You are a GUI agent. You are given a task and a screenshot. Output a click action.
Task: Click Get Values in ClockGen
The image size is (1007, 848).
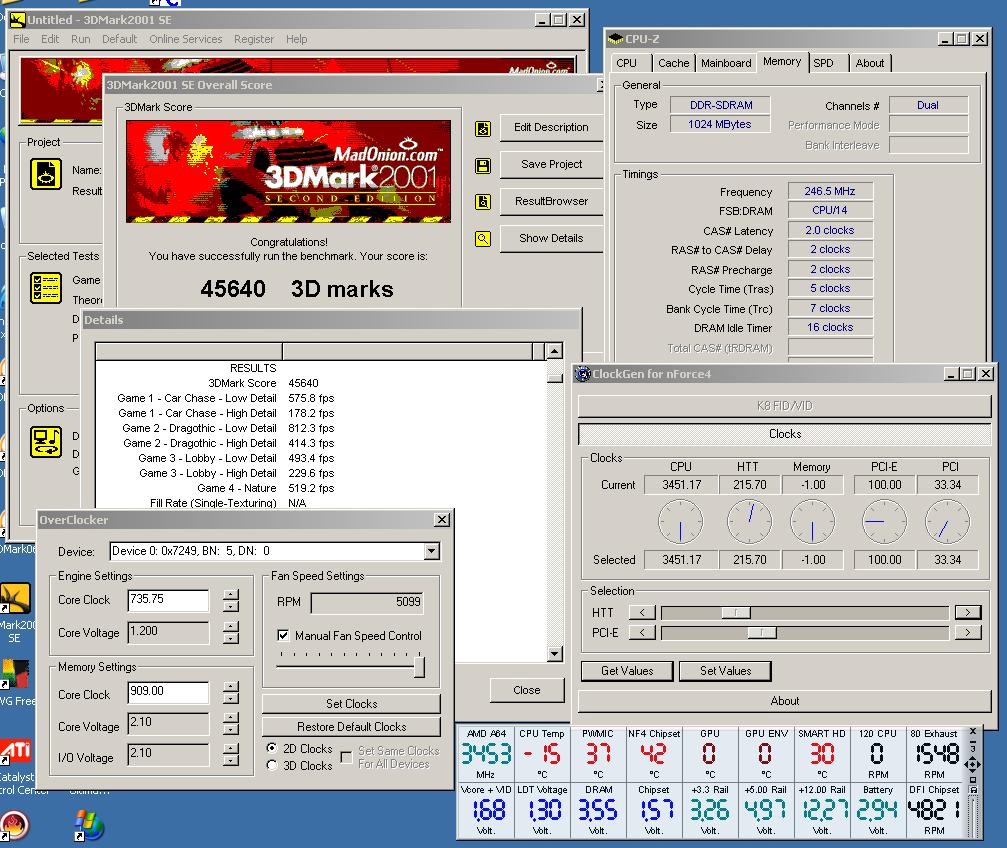627,671
